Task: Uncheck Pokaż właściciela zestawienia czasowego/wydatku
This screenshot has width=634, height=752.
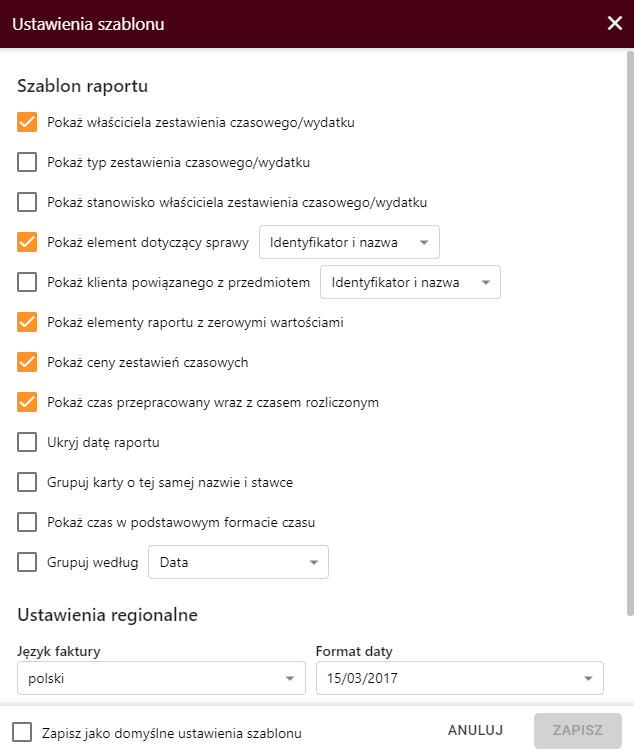Action: (x=27, y=122)
